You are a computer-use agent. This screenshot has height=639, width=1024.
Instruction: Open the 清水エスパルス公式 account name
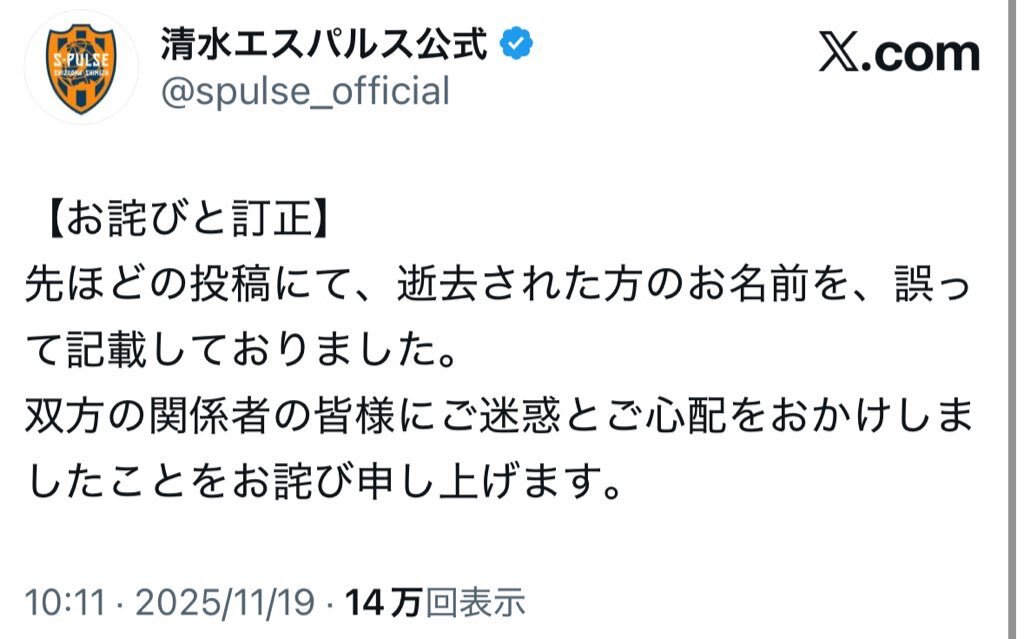[x=324, y=43]
